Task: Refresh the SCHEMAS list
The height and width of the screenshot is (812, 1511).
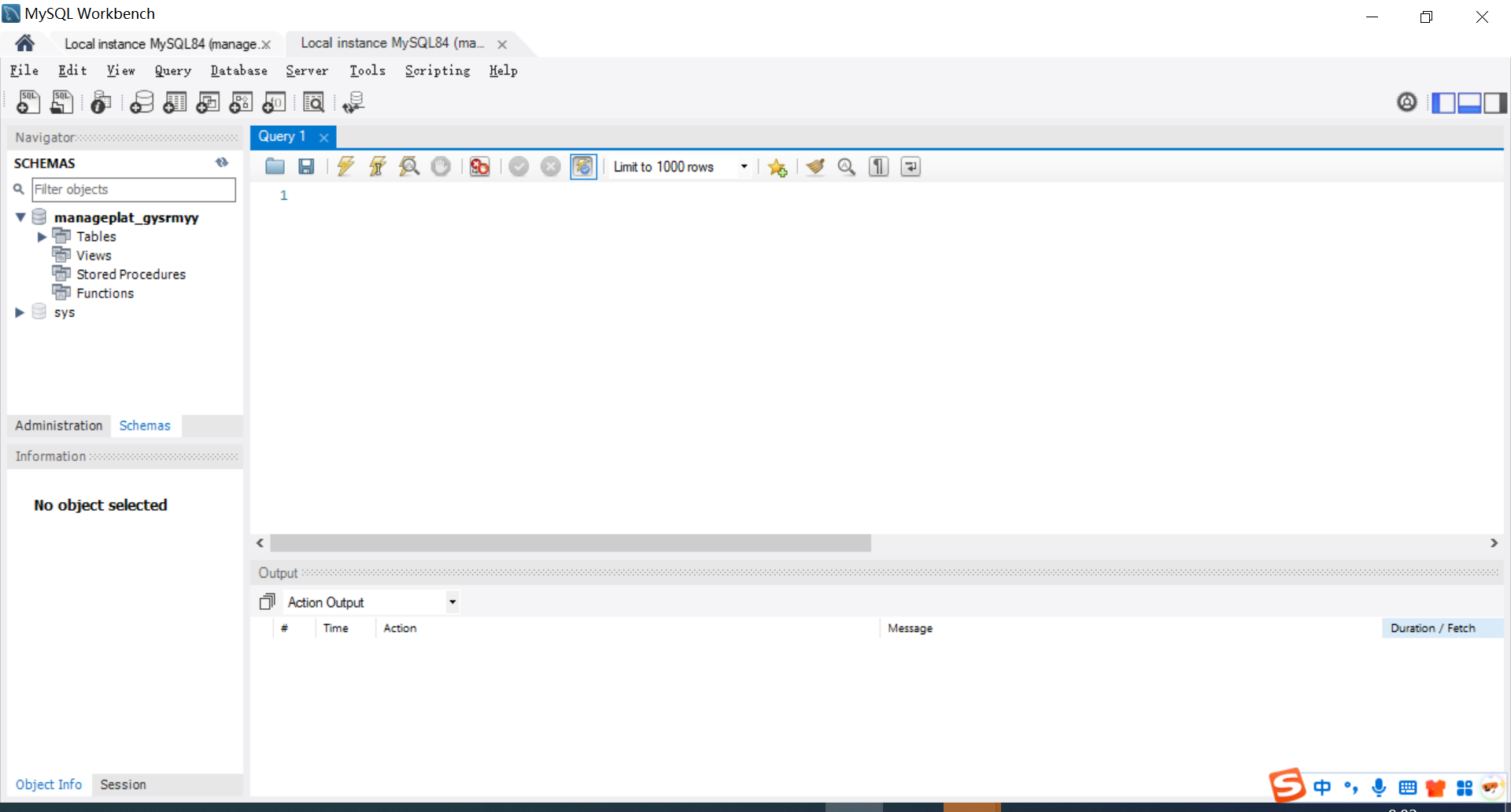Action: pos(222,163)
